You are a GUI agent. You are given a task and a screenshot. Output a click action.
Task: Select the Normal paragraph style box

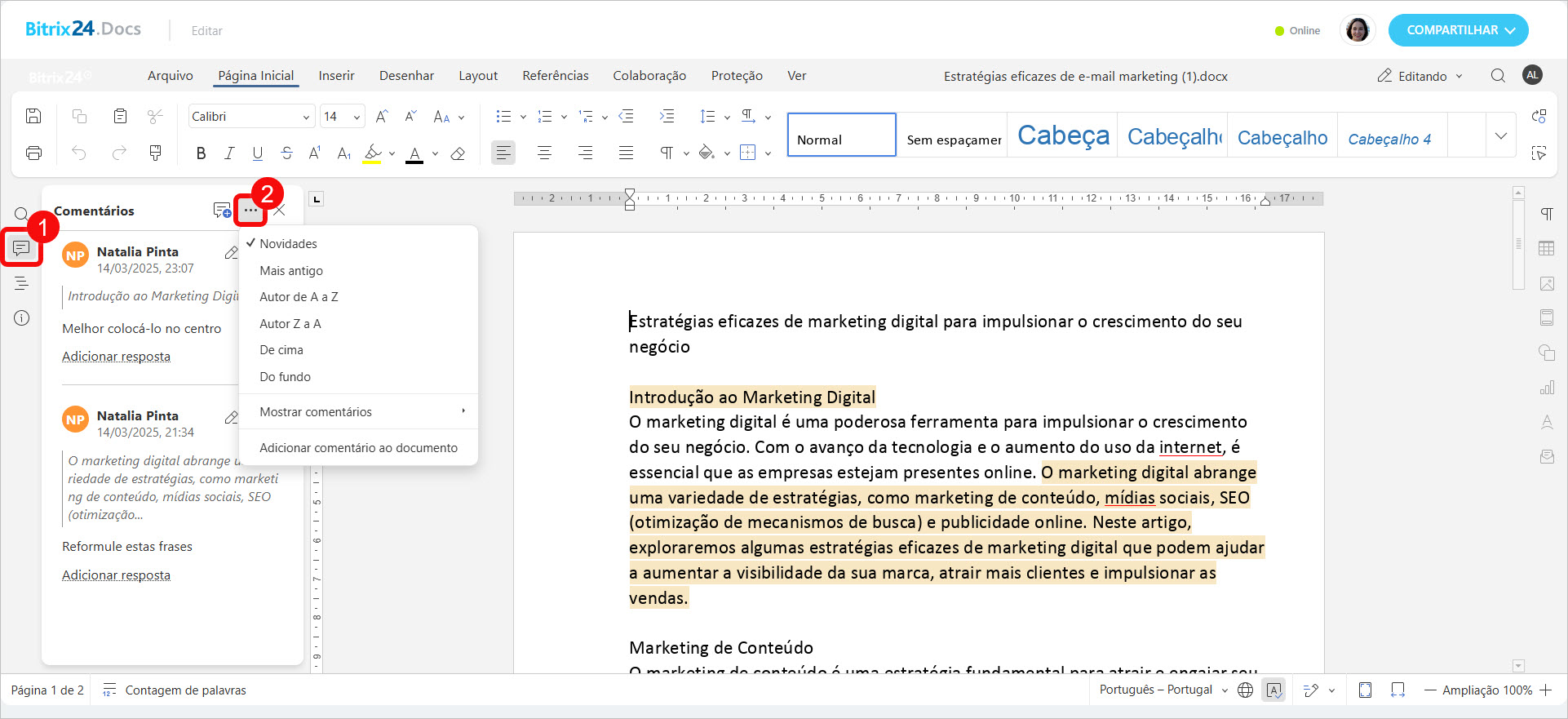pos(841,135)
